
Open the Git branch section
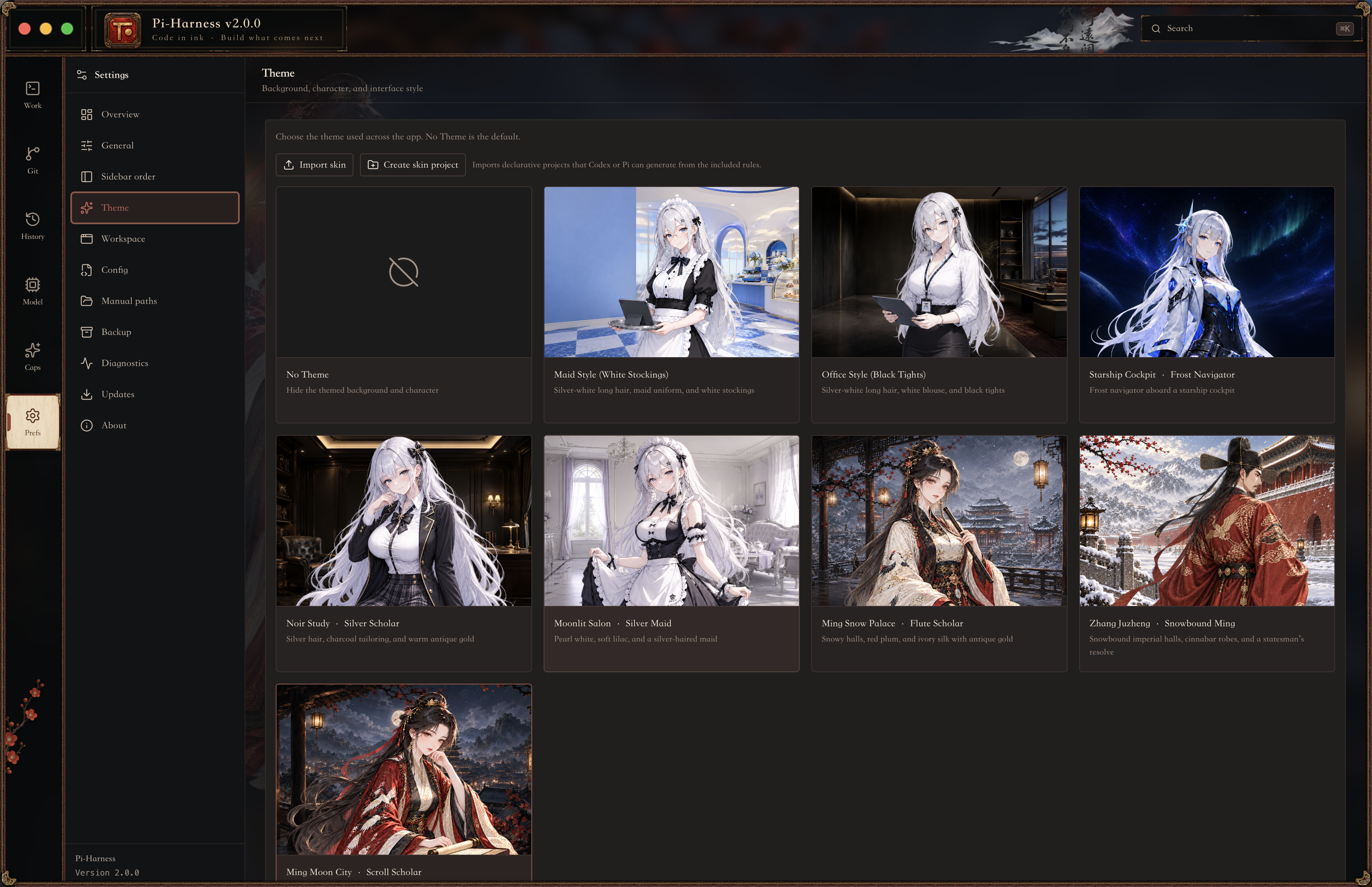click(x=33, y=160)
